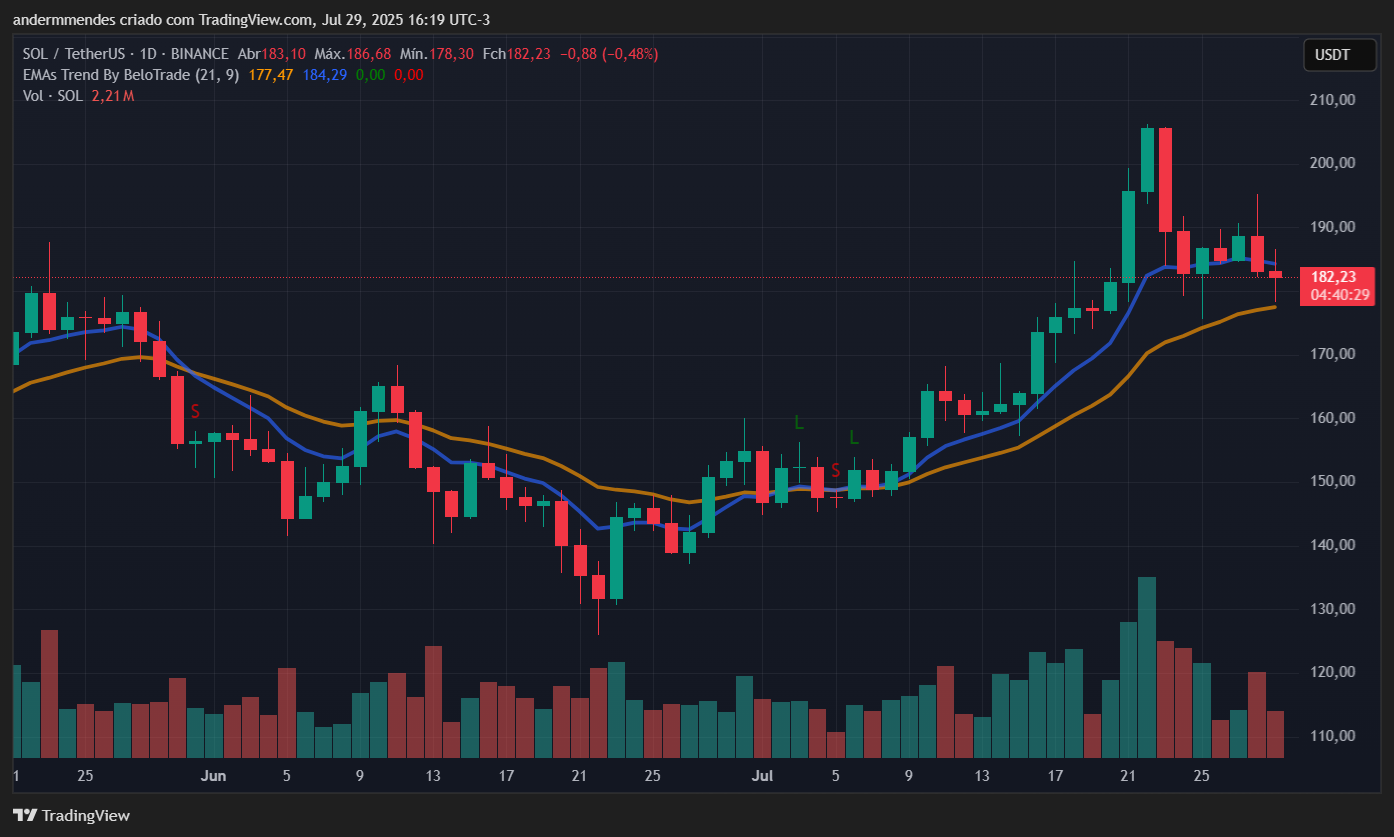The height and width of the screenshot is (837, 1394).
Task: Click the orange EMA value 177,47
Action: click(271, 75)
